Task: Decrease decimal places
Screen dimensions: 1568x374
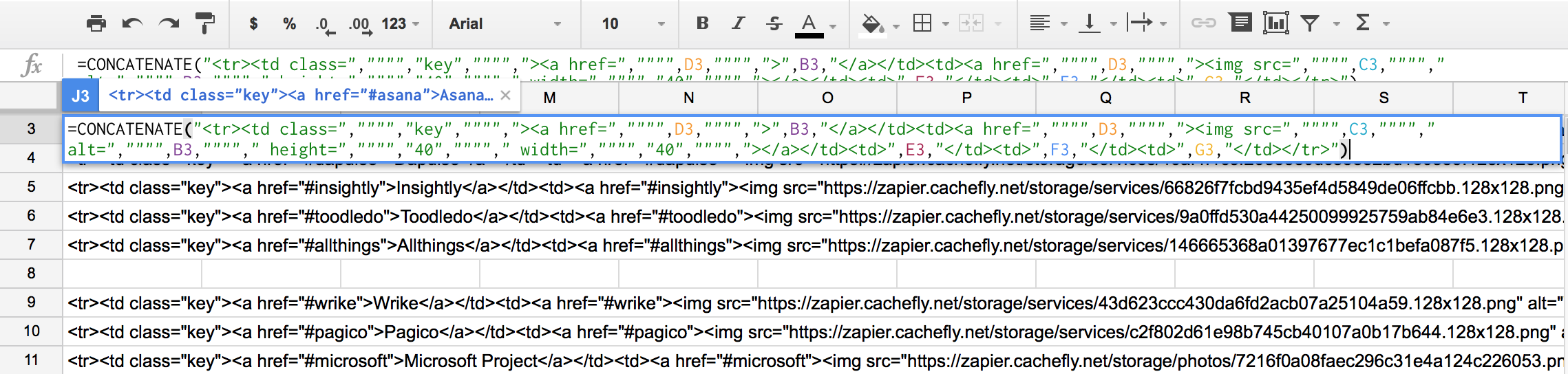Action: pyautogui.click(x=325, y=25)
